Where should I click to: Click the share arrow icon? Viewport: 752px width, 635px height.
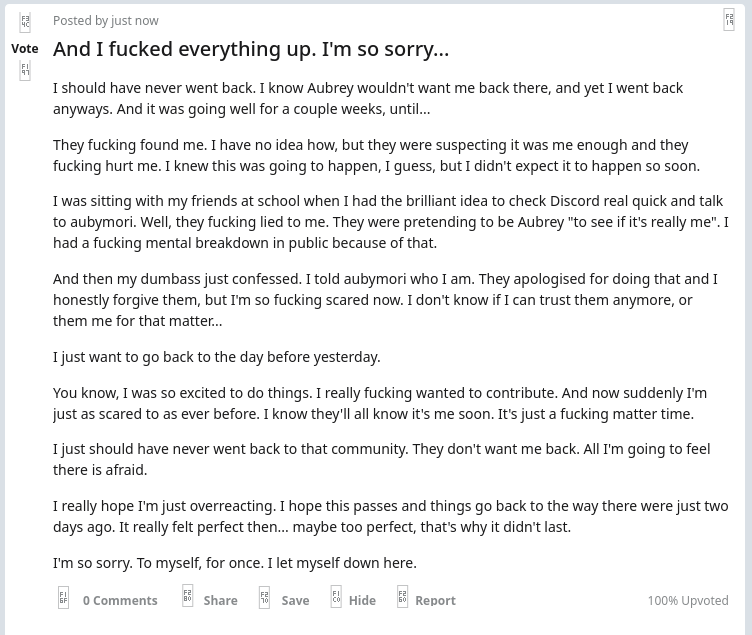pos(187,597)
